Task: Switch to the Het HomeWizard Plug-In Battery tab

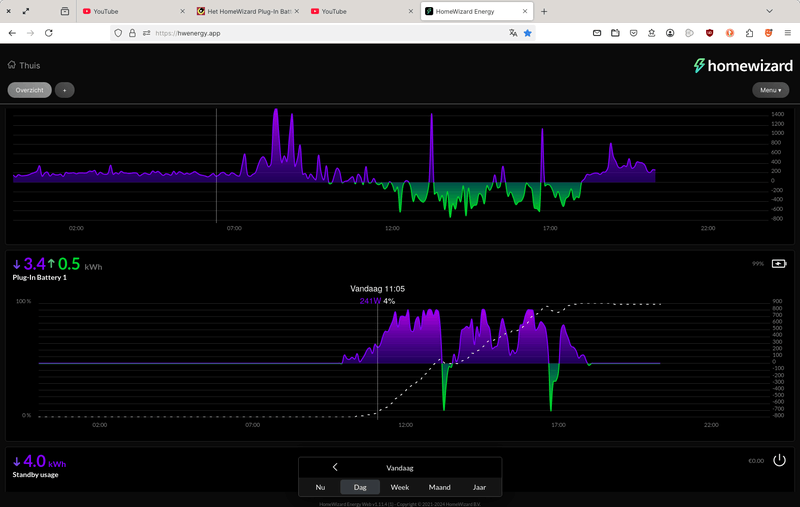Action: 248,11
